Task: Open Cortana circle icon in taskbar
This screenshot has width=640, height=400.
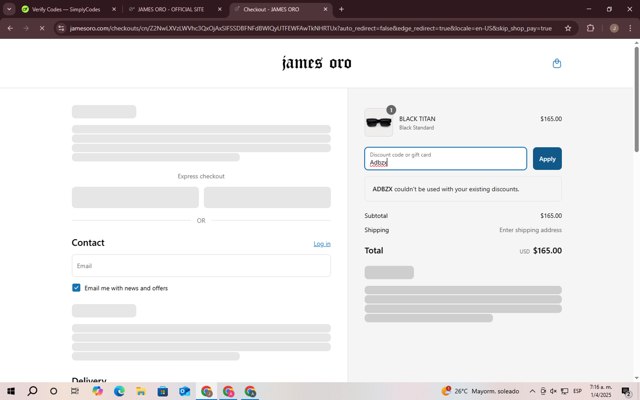Action: point(53,391)
